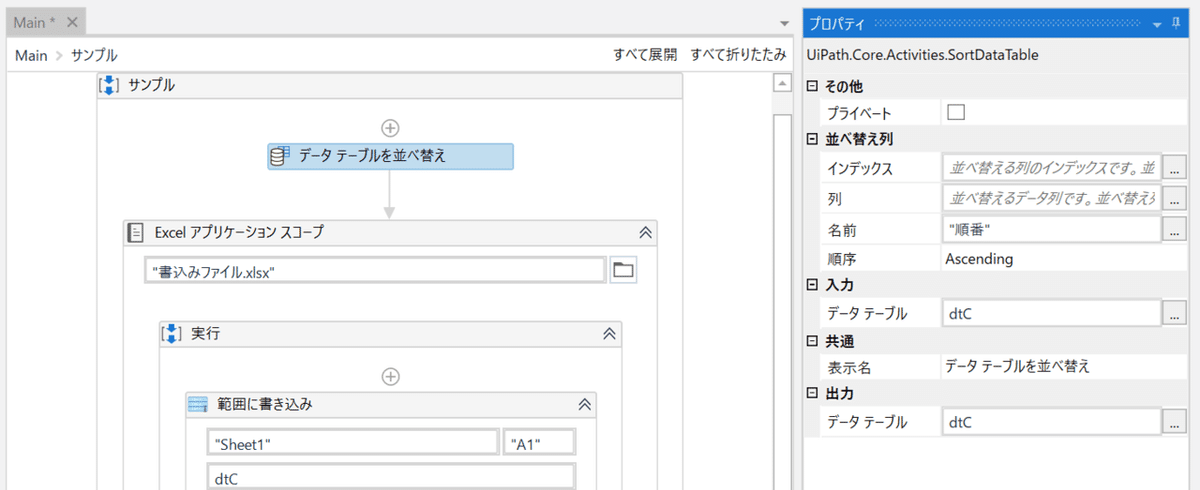Click the "Sheet1" sheet name field
Screen dimensions: 1200x490
[x=352, y=443]
